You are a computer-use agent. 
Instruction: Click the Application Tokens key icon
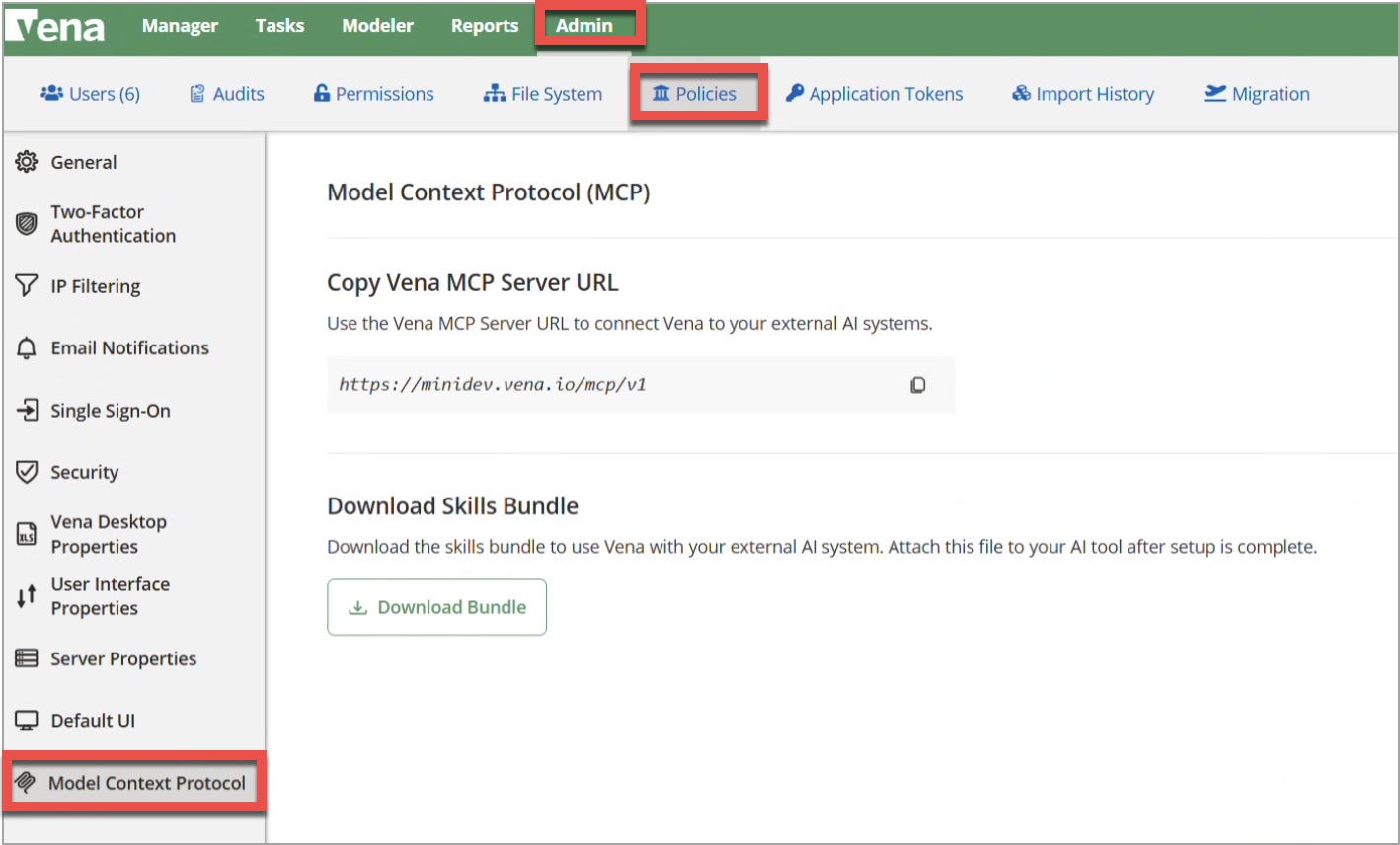(x=795, y=93)
